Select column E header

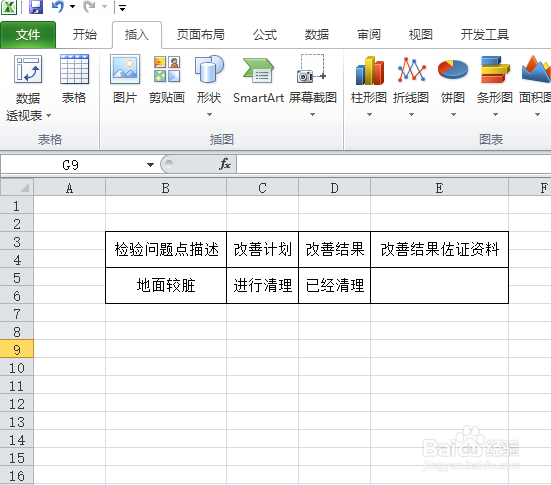tap(439, 188)
